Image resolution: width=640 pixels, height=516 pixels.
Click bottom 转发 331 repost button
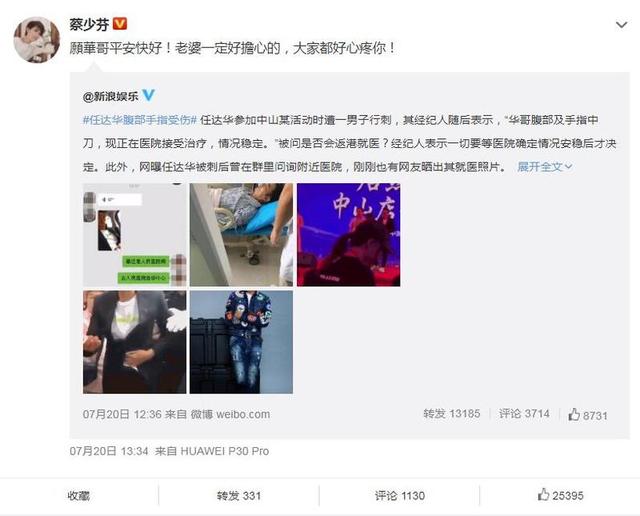click(x=239, y=496)
